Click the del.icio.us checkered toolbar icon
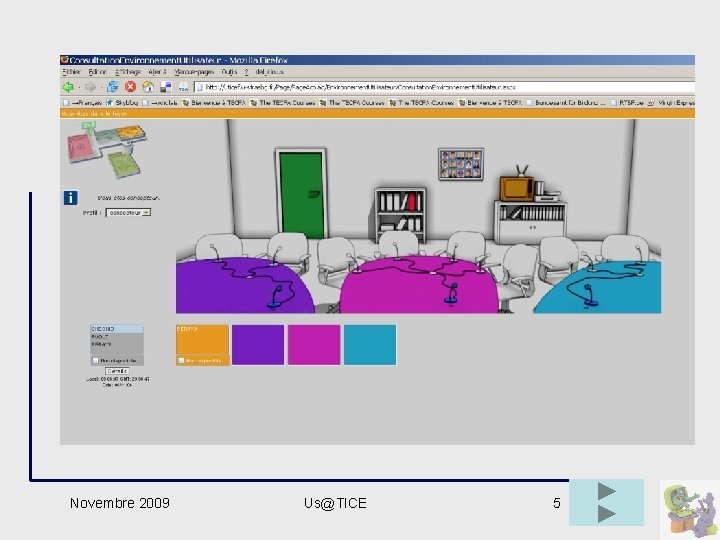 pyautogui.click(x=165, y=87)
